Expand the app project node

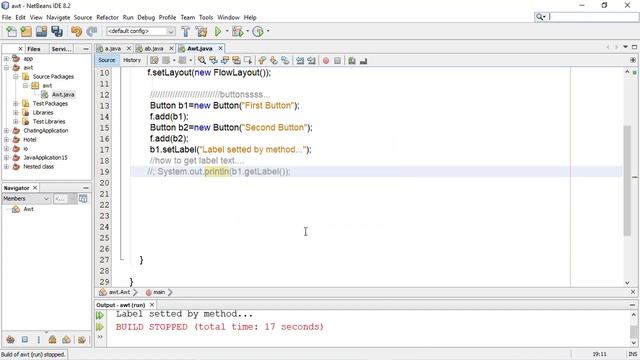pos(6,59)
